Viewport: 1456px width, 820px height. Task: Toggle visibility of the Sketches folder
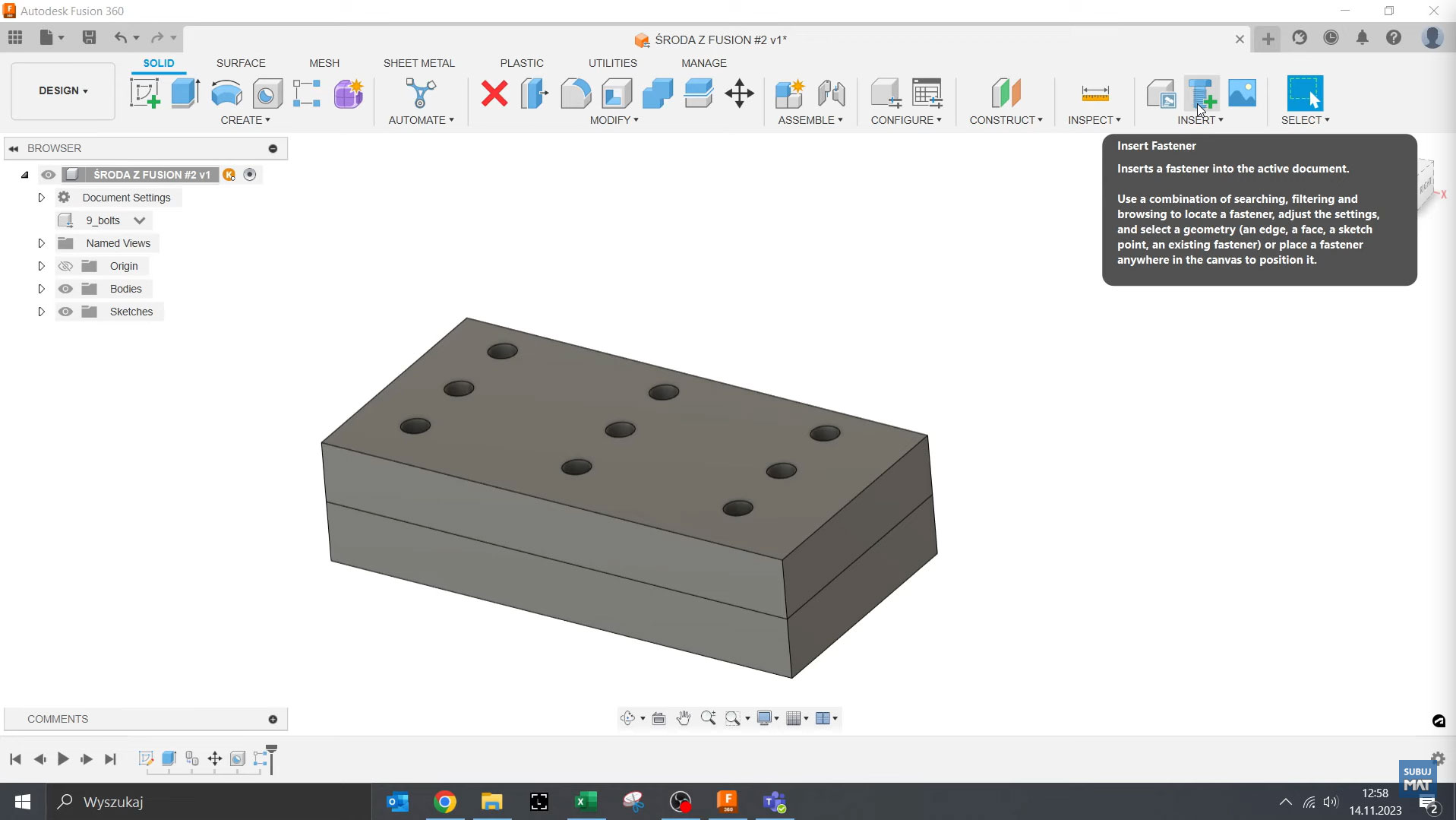[x=66, y=312]
